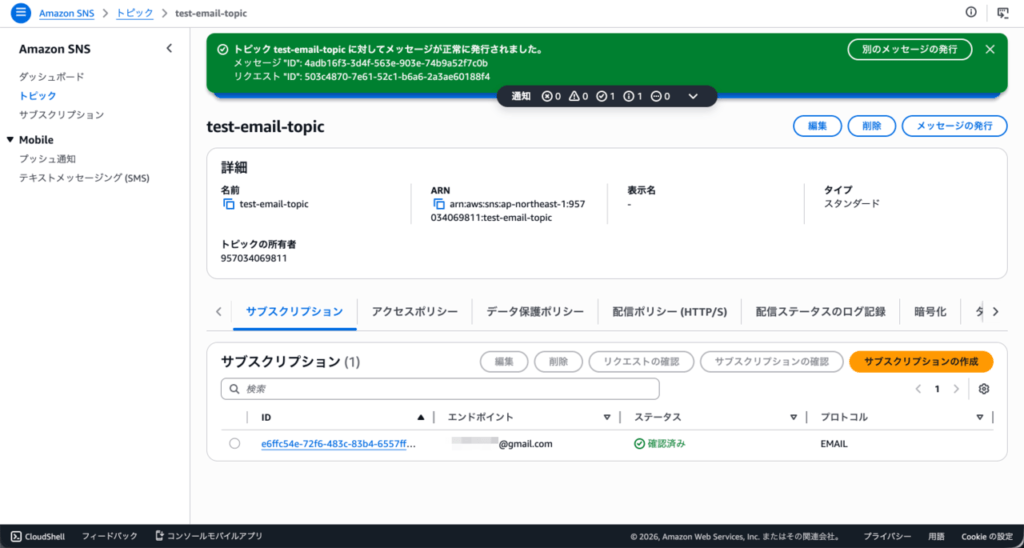Click Amazon SNS breadcrumb link
1024x548 pixels.
[67, 12]
